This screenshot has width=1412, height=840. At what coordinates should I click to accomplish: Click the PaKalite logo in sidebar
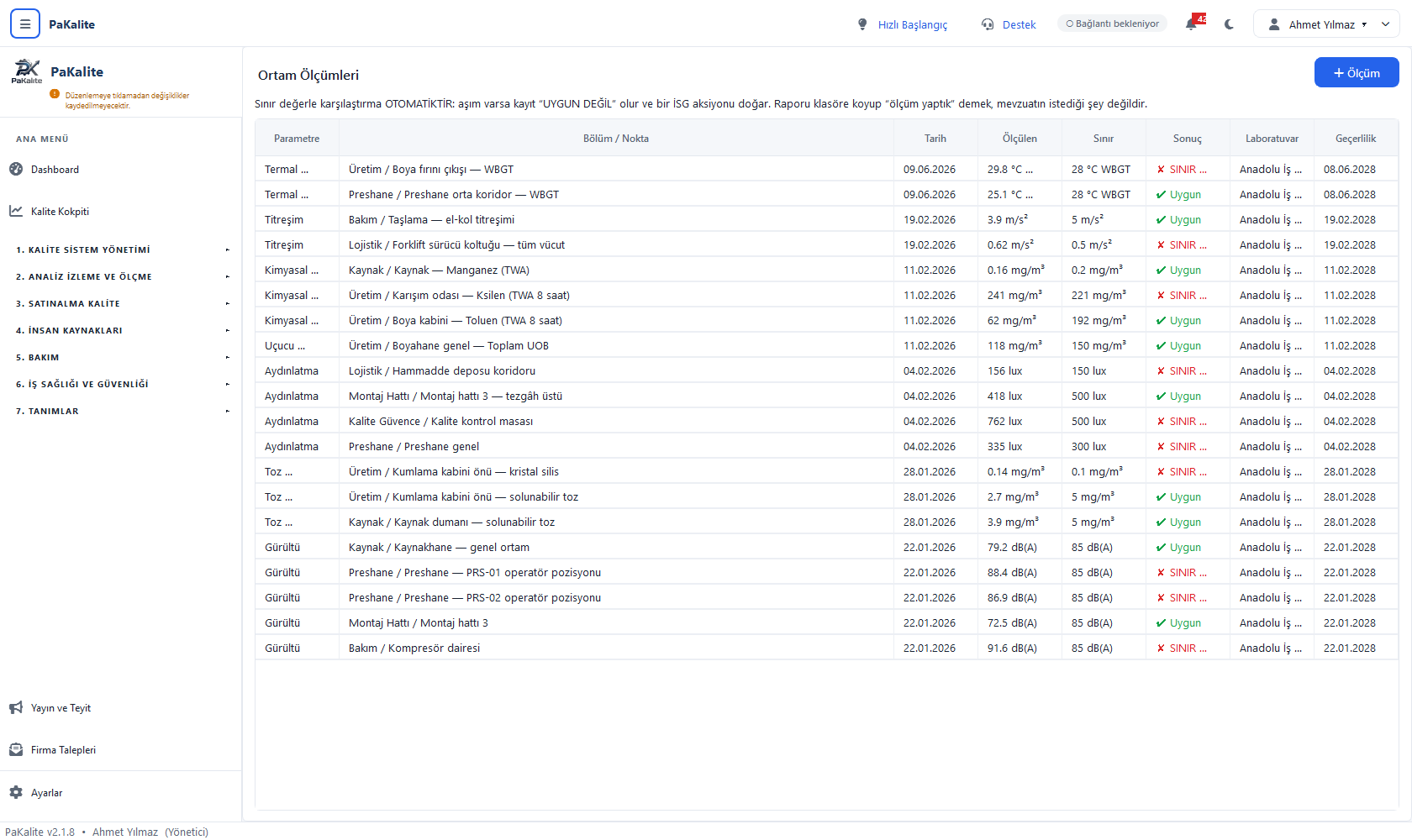pos(27,71)
